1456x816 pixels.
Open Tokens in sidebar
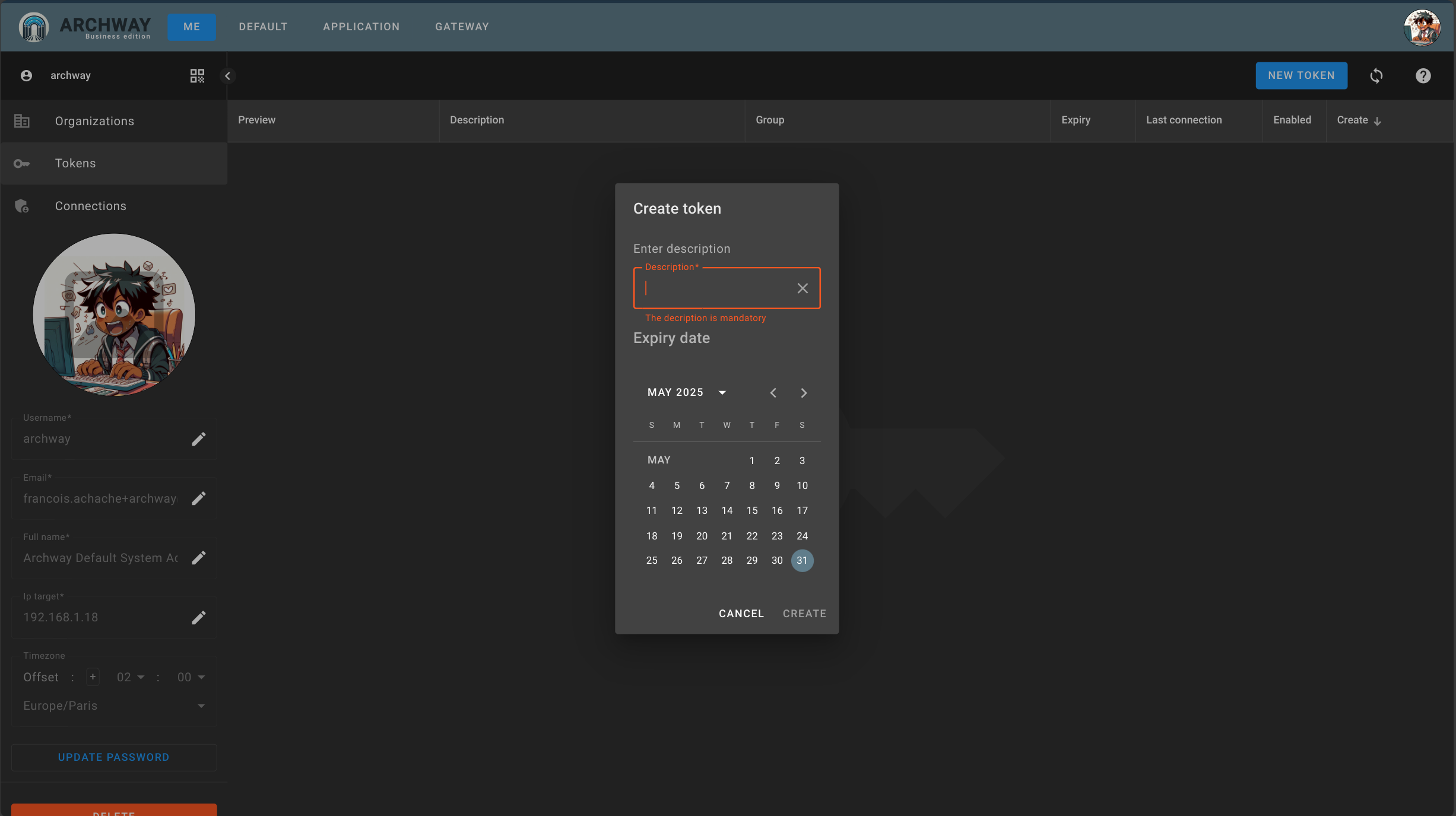114,163
